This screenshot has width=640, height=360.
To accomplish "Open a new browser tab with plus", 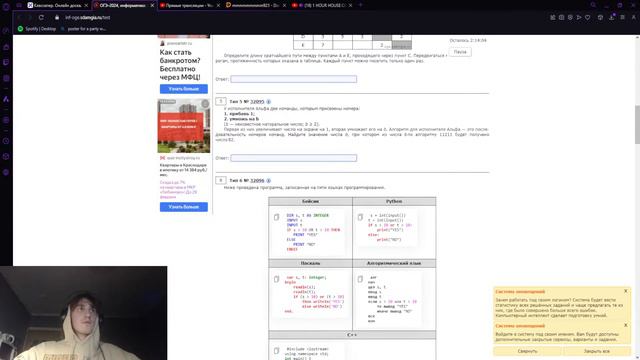I will tap(360, 5).
